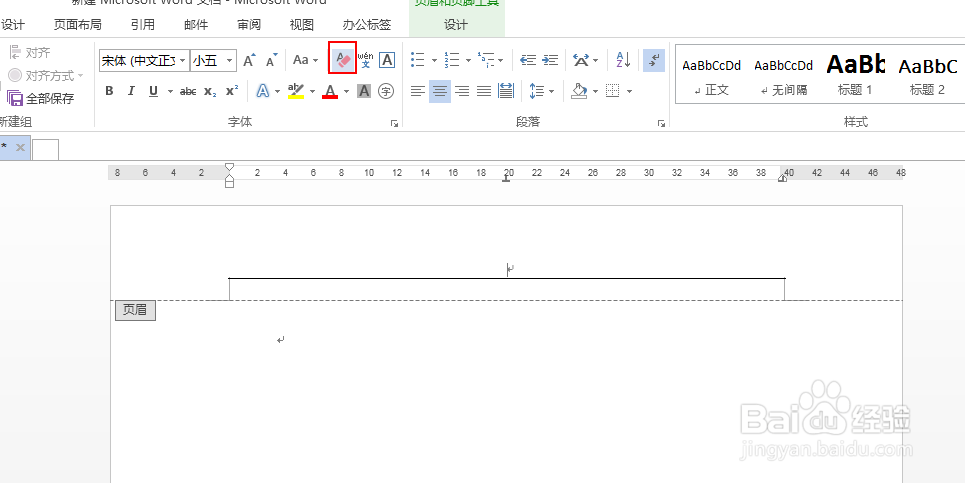Image resolution: width=965 pixels, height=483 pixels.
Task: Click 全部保存 save all button
Action: click(x=41, y=98)
